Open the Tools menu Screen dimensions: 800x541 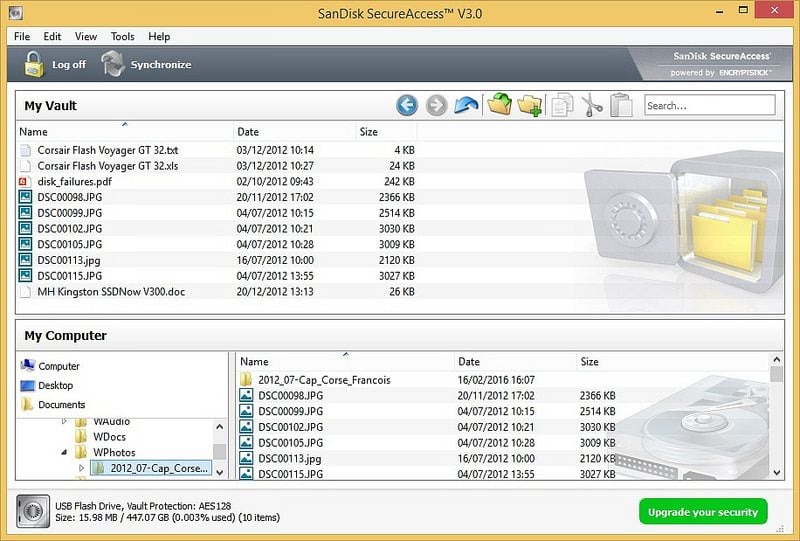(122, 37)
